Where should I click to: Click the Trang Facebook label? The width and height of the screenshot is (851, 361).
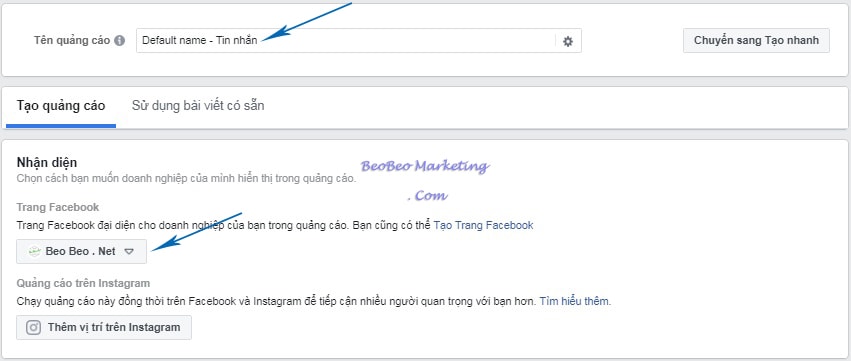(x=58, y=207)
